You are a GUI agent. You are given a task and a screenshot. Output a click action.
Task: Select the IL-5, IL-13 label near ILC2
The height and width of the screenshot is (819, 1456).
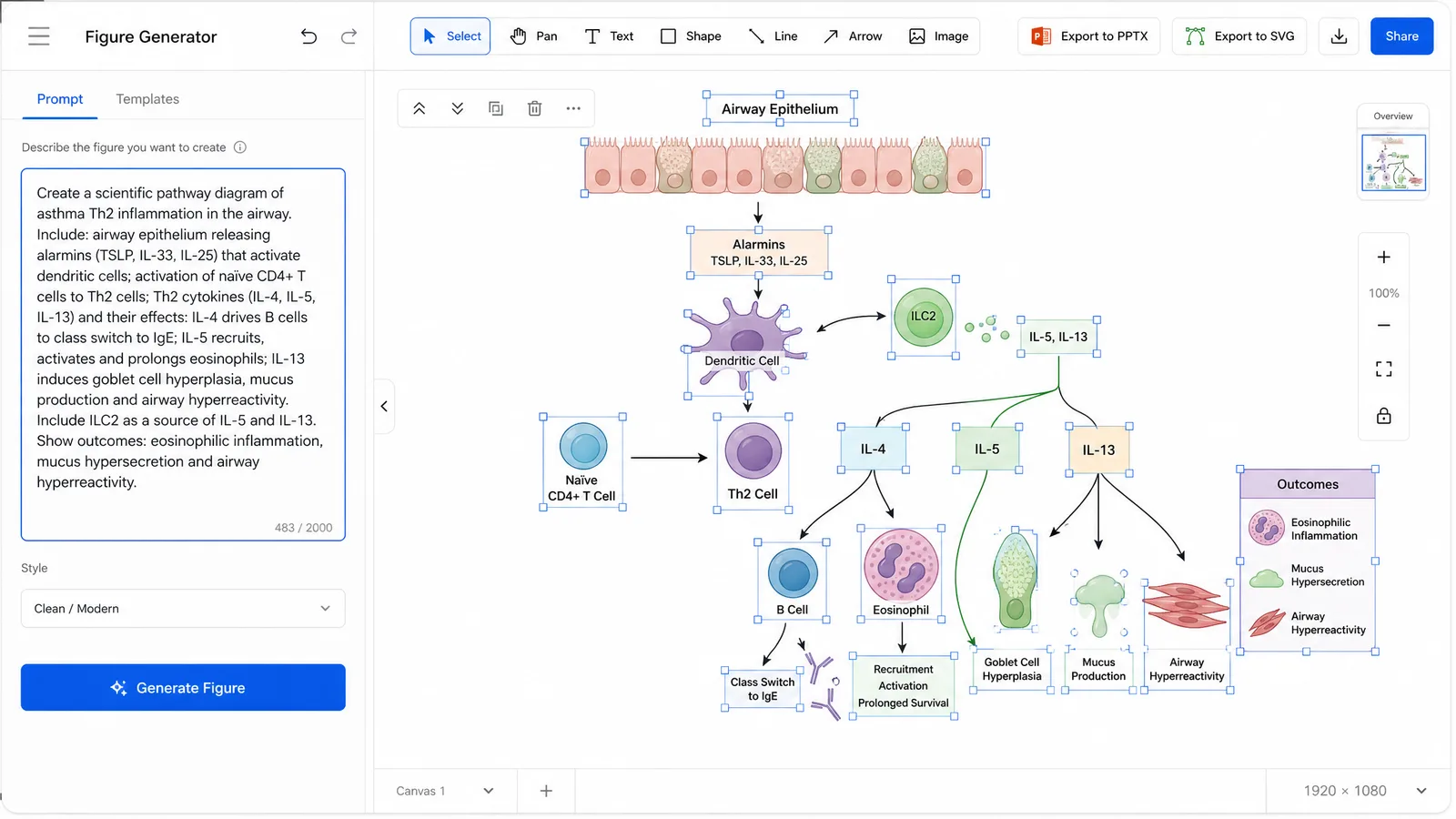[1058, 337]
